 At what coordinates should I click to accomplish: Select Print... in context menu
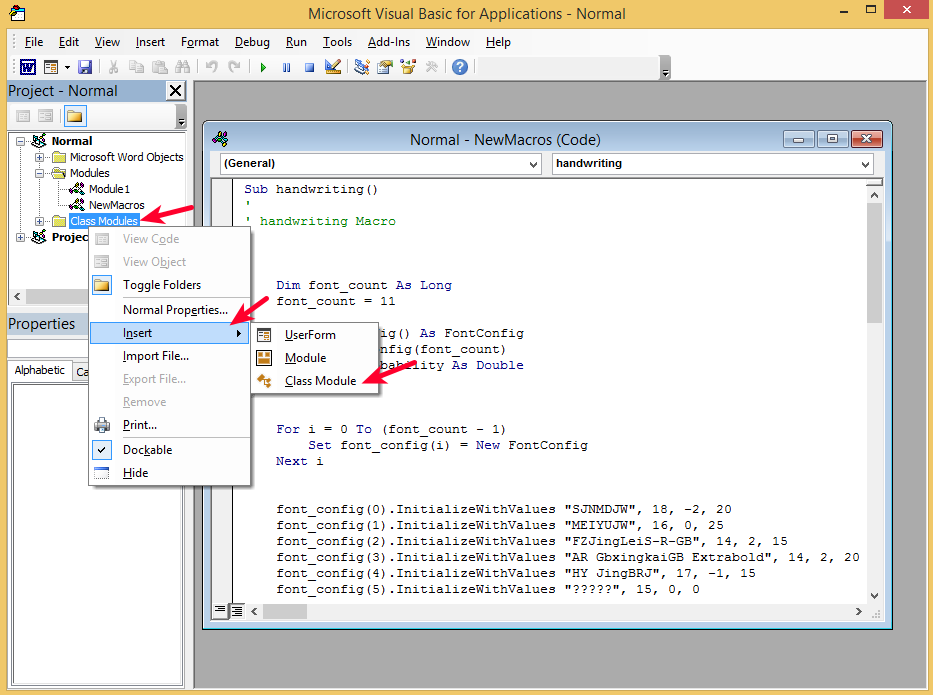pos(140,425)
